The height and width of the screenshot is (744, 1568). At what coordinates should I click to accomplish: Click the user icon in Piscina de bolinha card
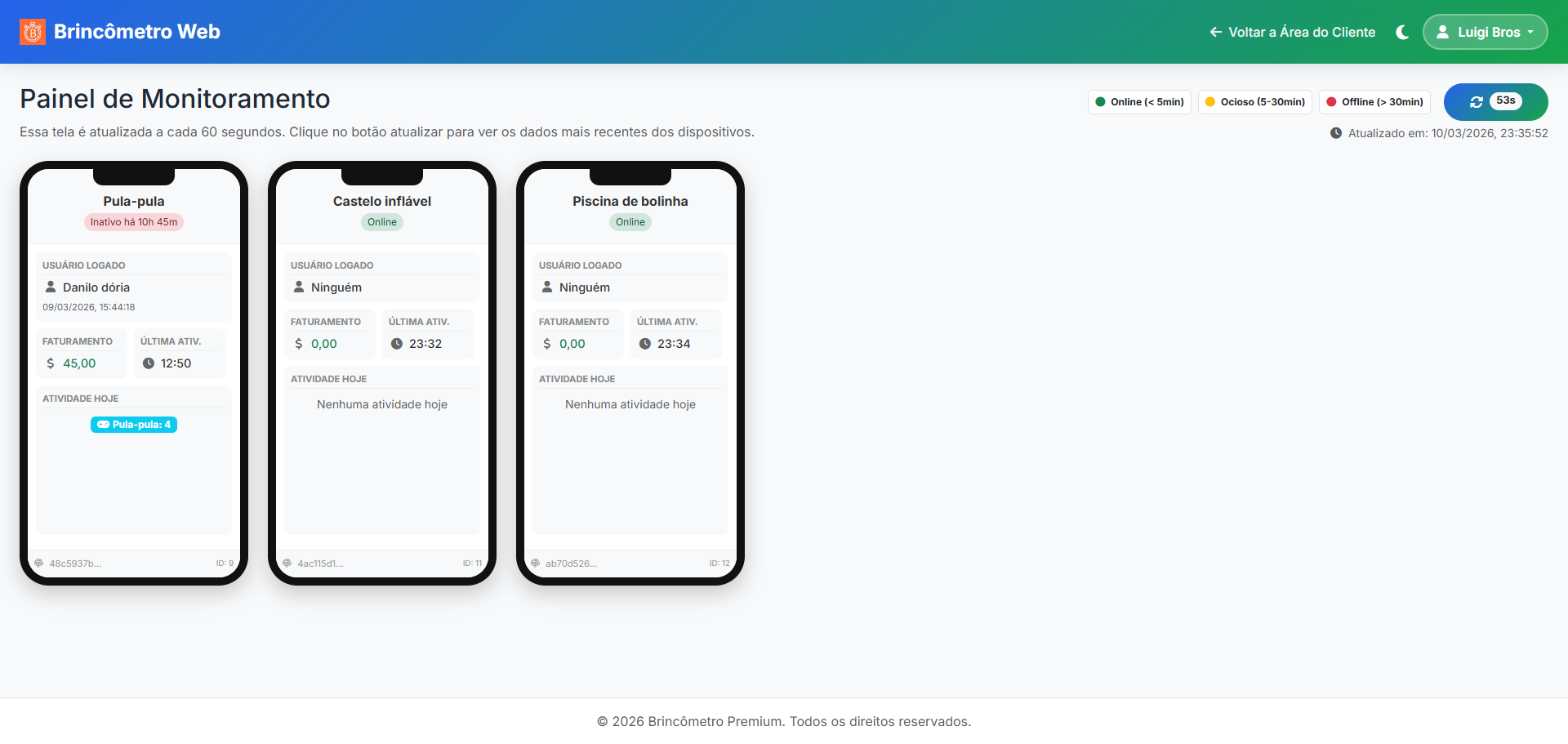(547, 287)
